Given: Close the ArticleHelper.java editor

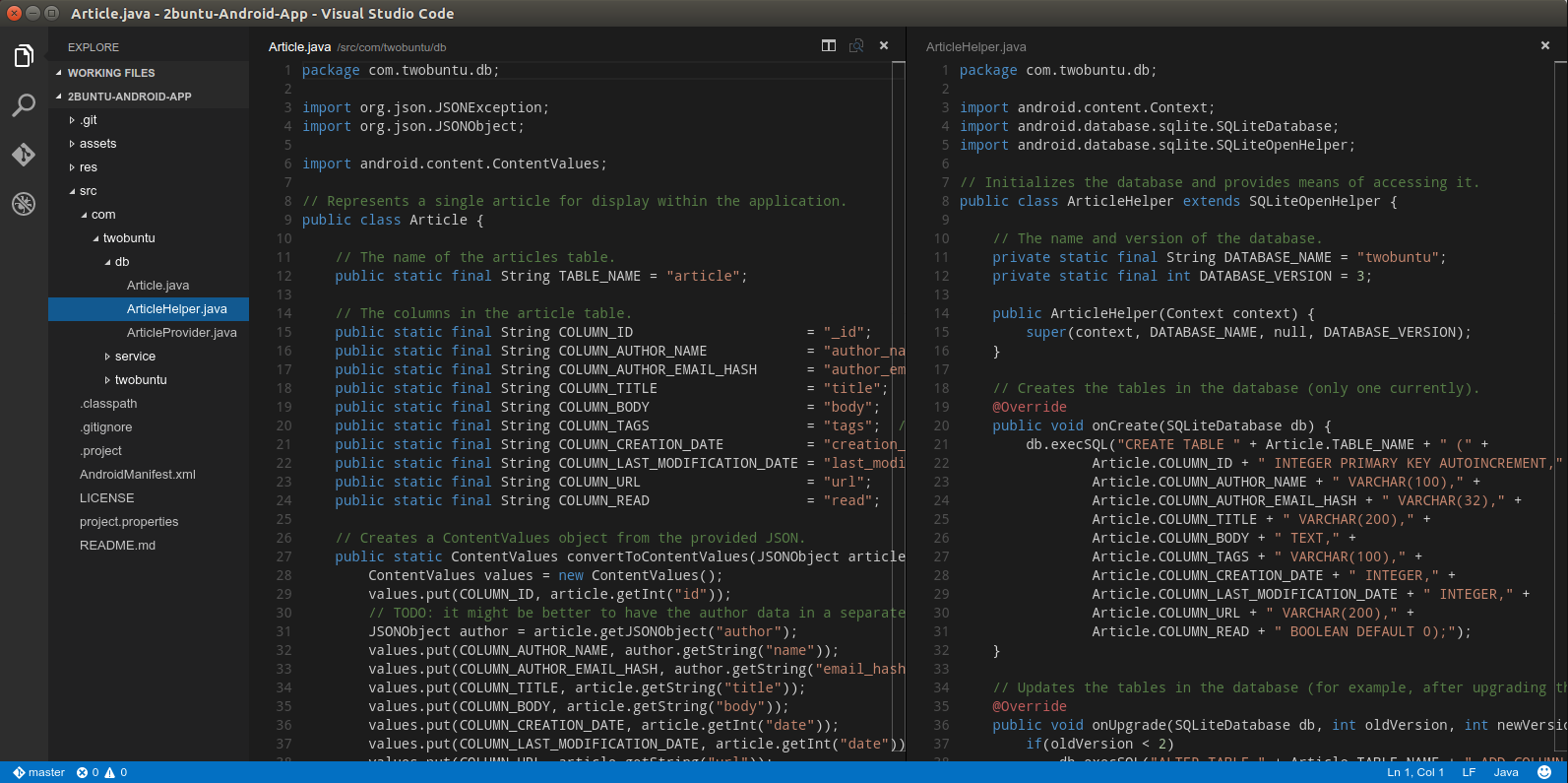Looking at the screenshot, I should click(1545, 45).
